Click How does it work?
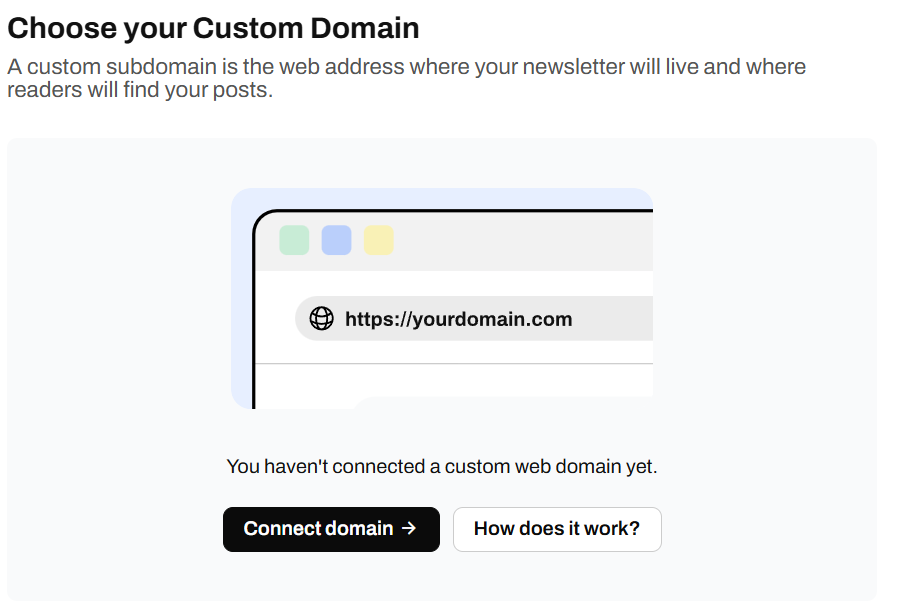901x612 pixels. point(557,529)
